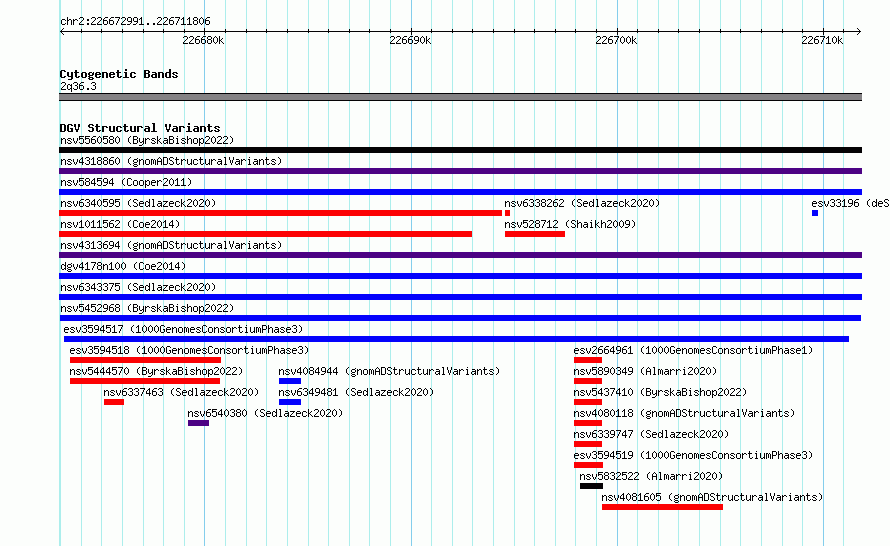Click the blue bar under dgv4178n100
890x546 pixels.
tap(460, 276)
